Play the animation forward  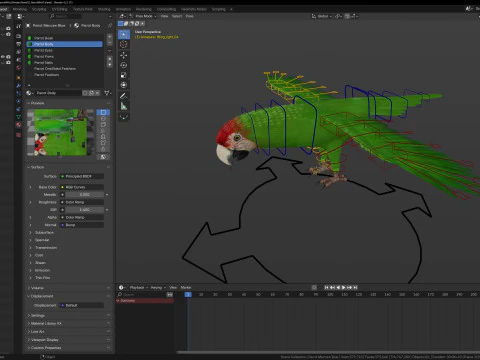point(344,287)
